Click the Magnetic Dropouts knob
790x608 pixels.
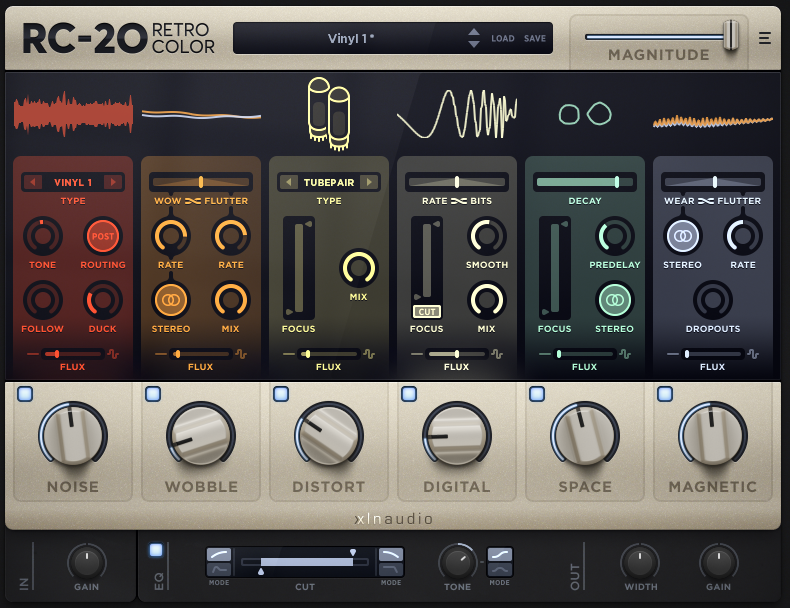tap(713, 300)
